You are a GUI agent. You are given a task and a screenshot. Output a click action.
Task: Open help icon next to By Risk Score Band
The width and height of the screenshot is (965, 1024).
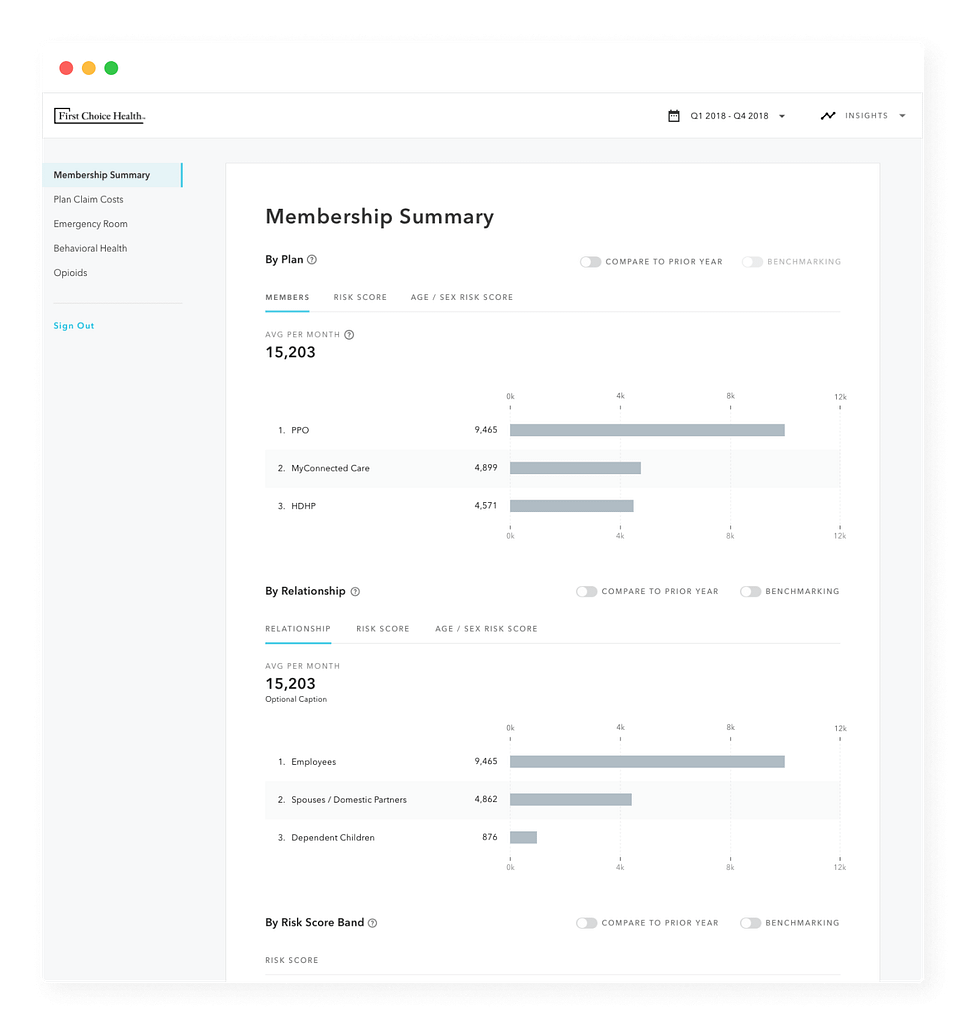point(372,923)
